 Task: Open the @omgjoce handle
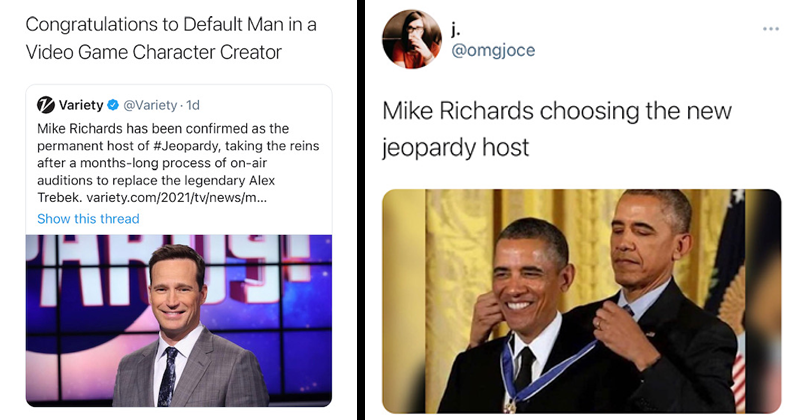click(493, 50)
